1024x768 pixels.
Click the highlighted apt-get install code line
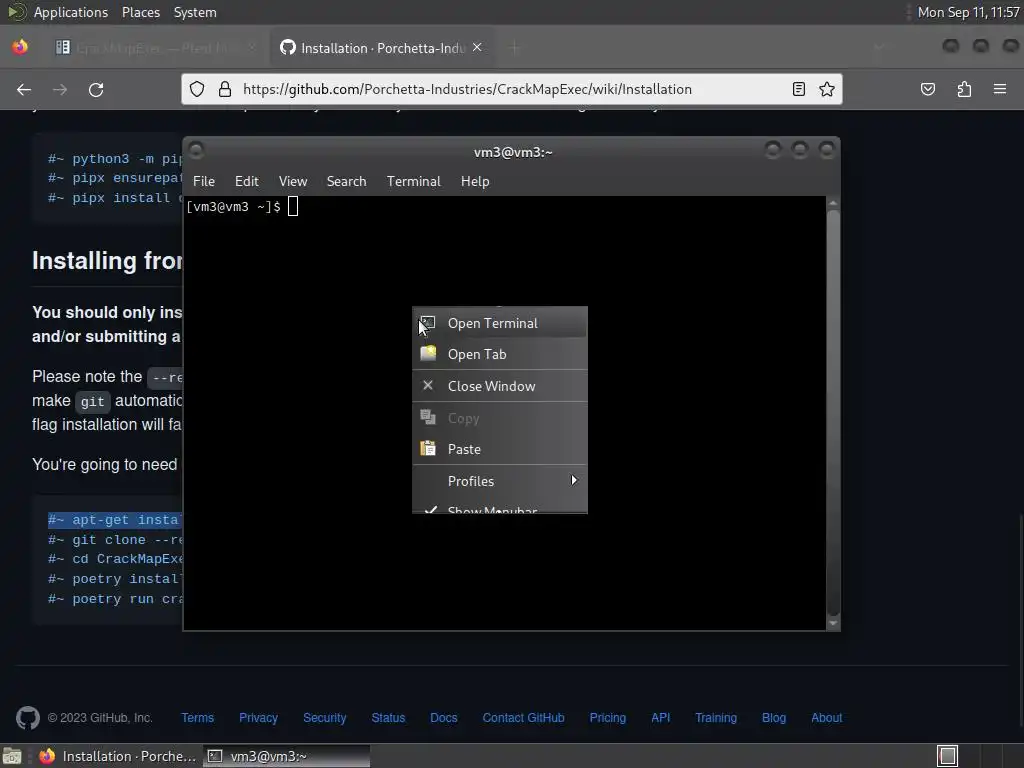(115, 520)
